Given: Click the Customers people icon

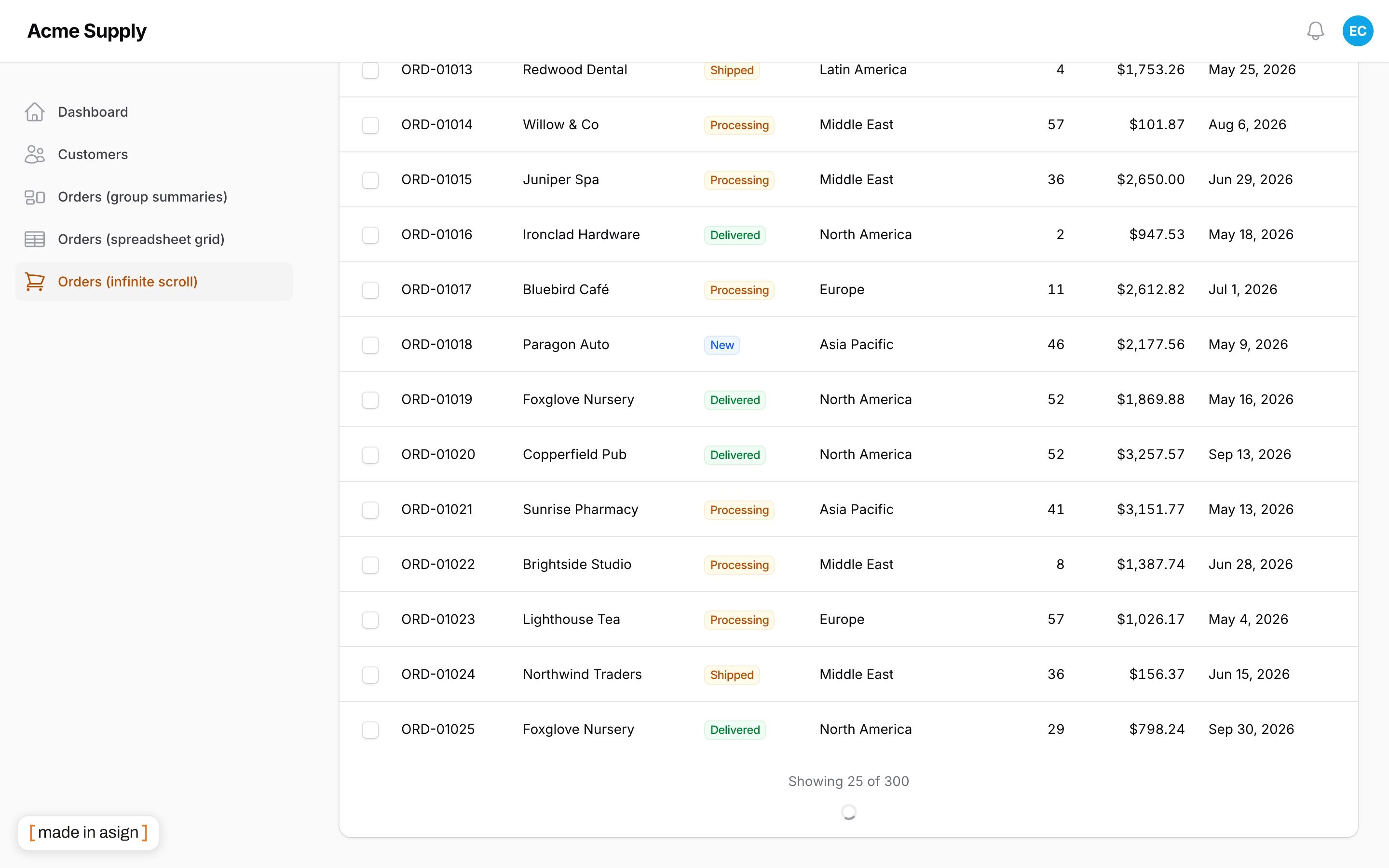Looking at the screenshot, I should [x=34, y=154].
